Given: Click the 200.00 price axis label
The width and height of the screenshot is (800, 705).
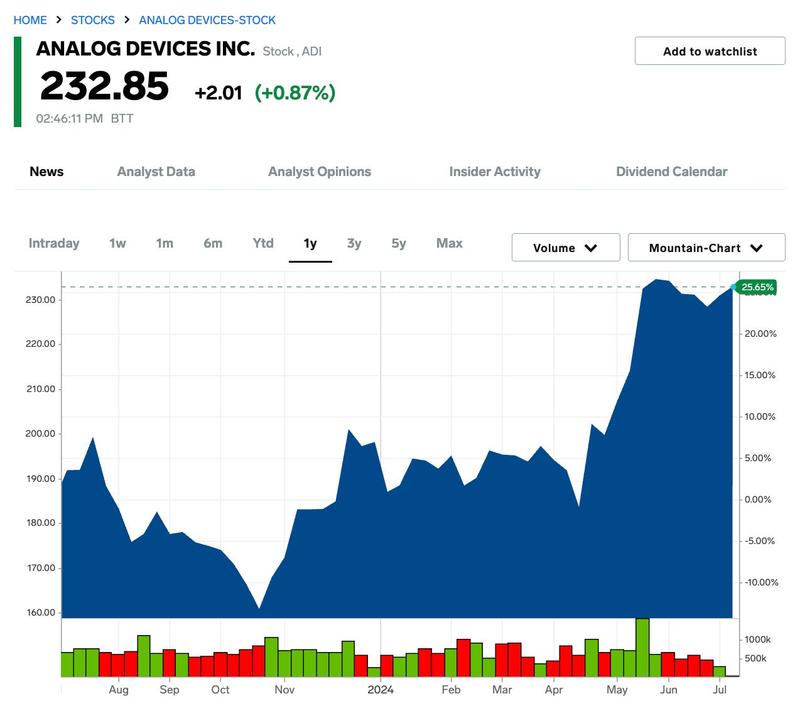Looking at the screenshot, I should pos(40,434).
